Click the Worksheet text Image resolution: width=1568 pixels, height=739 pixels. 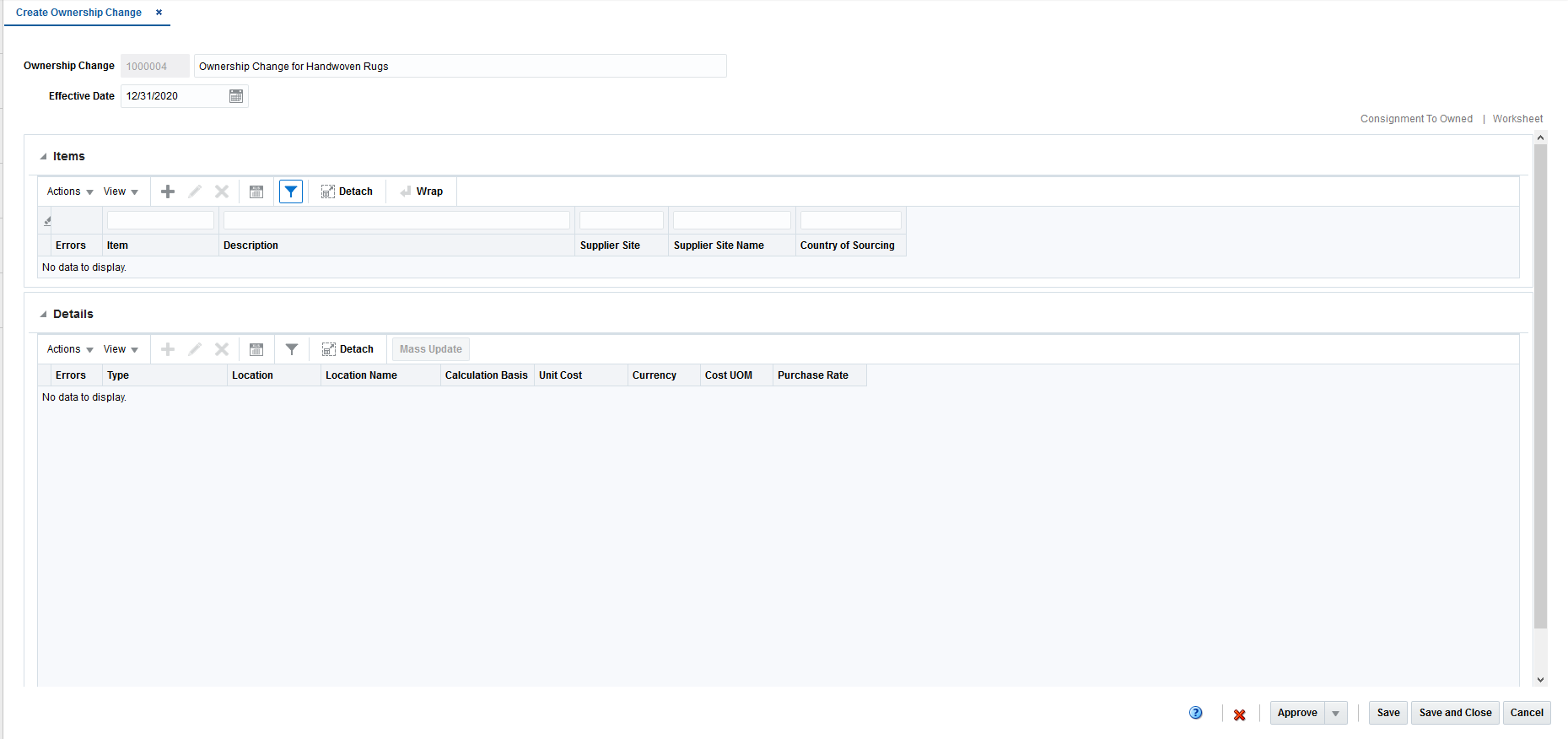1517,119
